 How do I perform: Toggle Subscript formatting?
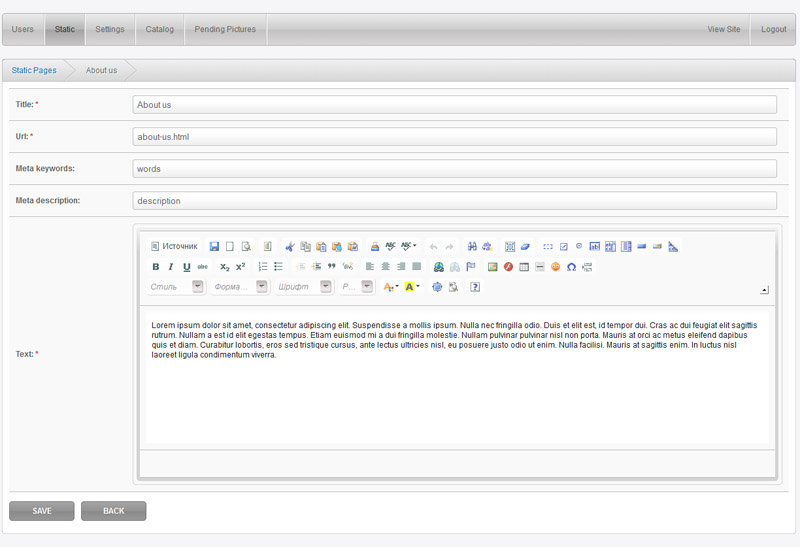click(224, 267)
